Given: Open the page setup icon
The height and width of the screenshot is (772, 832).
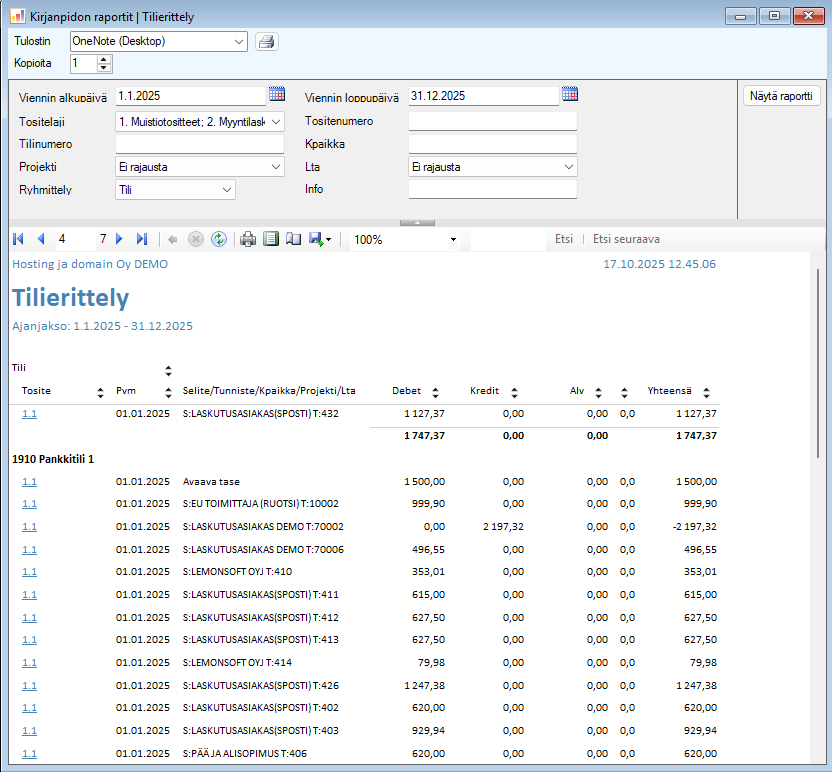Looking at the screenshot, I should (293, 240).
